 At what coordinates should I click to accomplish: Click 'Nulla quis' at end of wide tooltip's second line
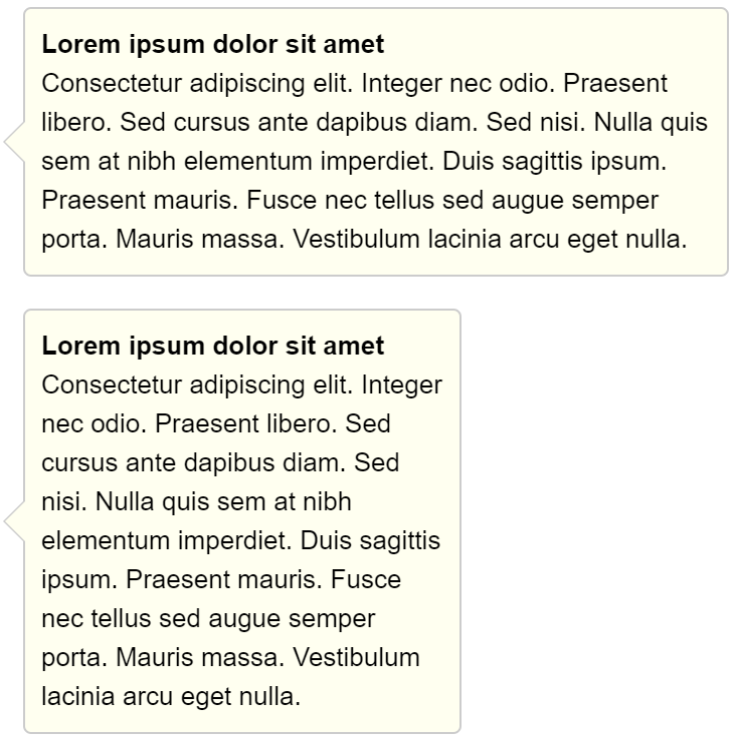point(651,123)
